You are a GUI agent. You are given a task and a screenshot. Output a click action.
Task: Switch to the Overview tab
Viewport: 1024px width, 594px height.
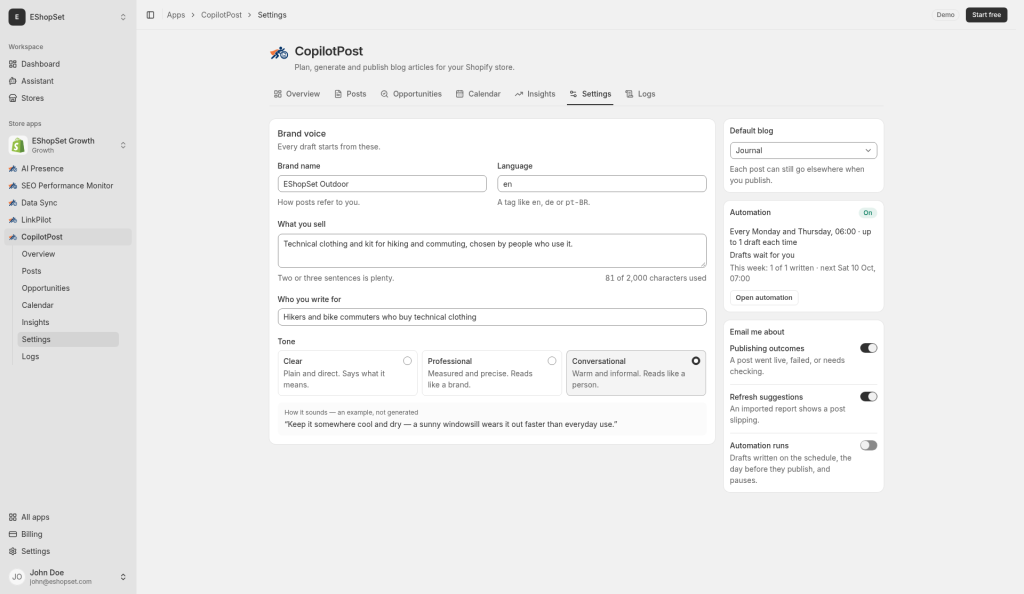coord(297,94)
